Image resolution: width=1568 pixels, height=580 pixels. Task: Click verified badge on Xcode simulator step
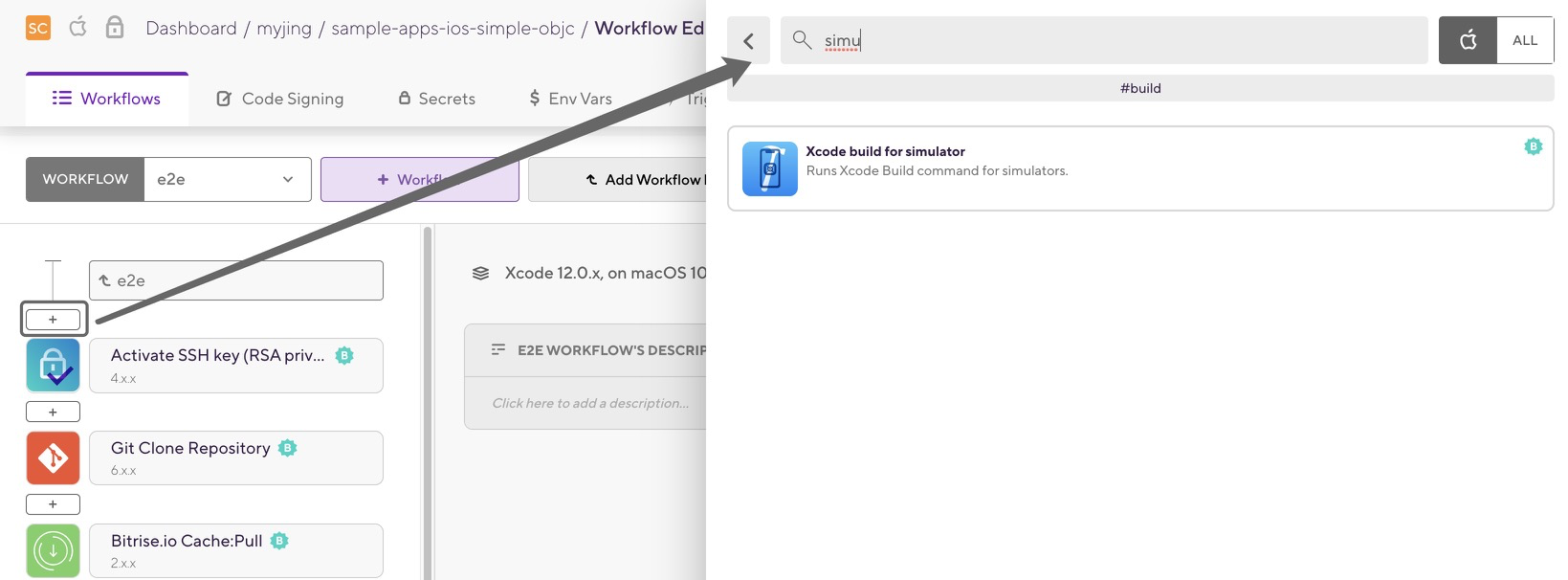[x=1533, y=146]
